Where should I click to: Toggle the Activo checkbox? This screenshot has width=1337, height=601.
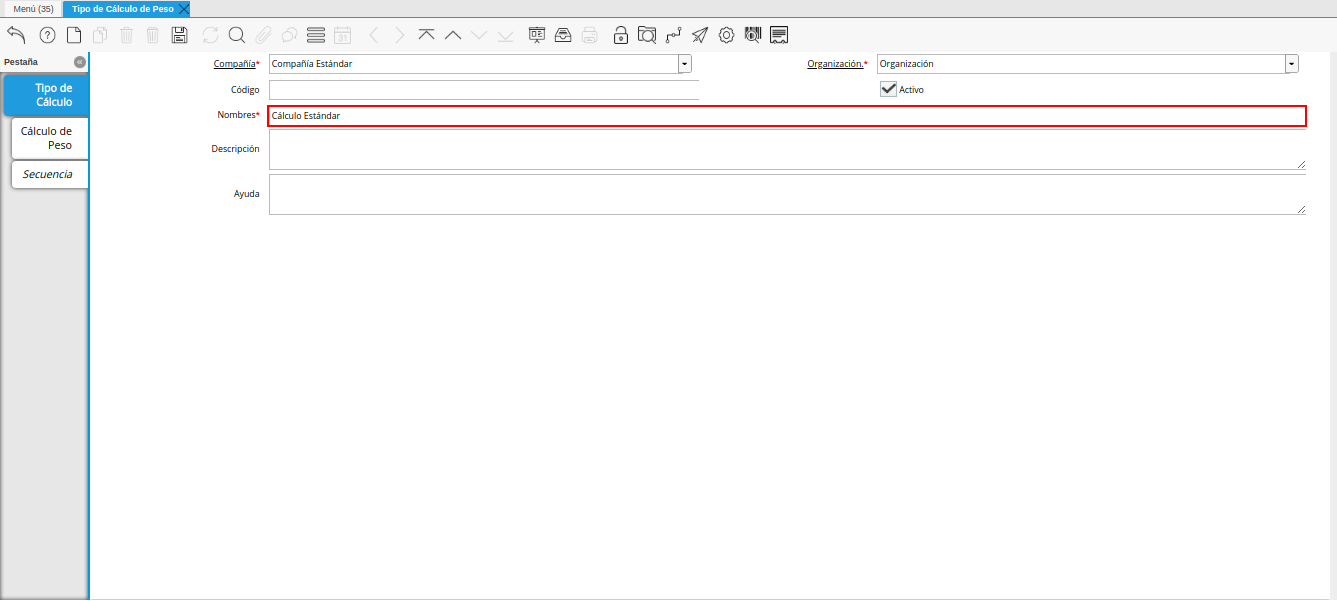tap(888, 89)
